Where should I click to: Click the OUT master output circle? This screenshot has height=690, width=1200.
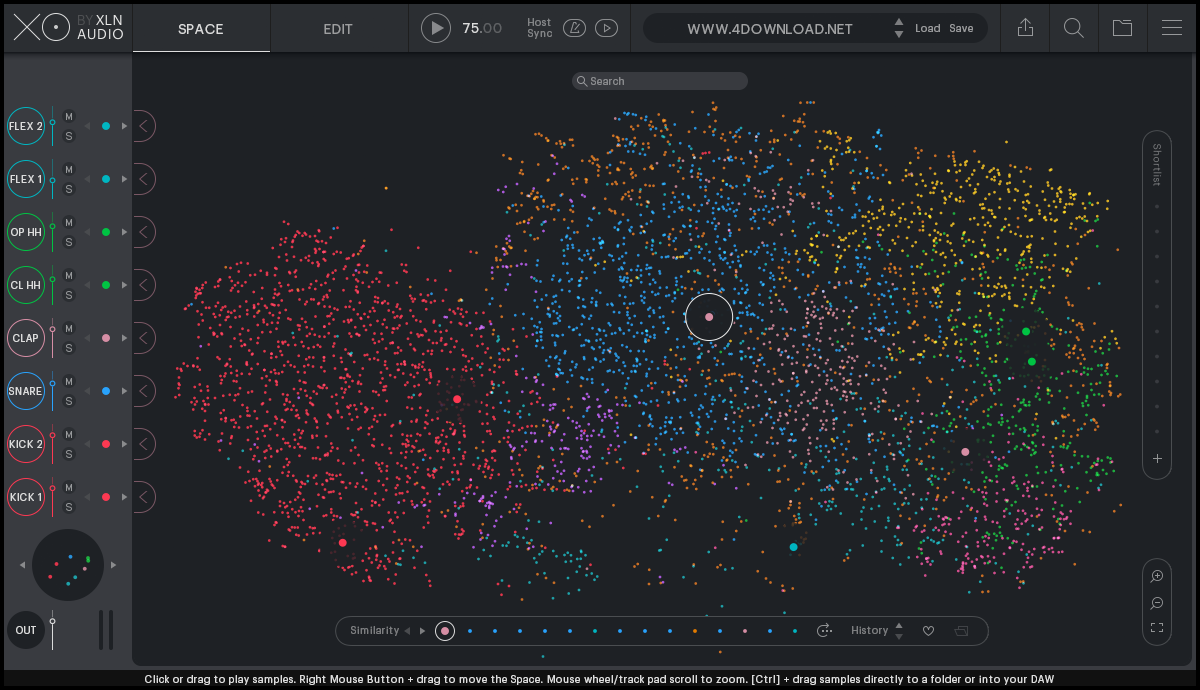click(x=26, y=630)
